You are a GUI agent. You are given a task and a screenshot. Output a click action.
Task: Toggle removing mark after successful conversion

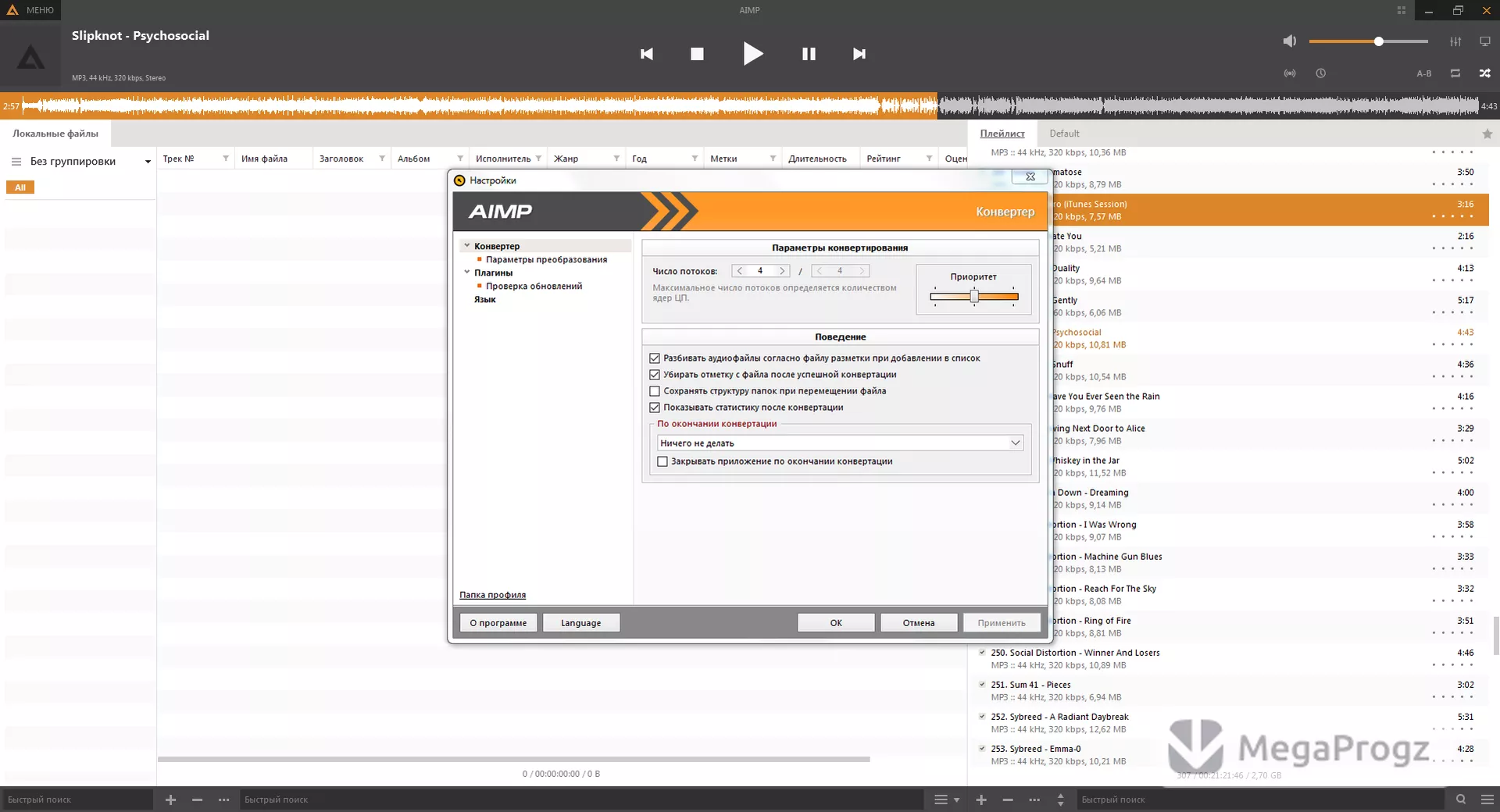(x=655, y=375)
